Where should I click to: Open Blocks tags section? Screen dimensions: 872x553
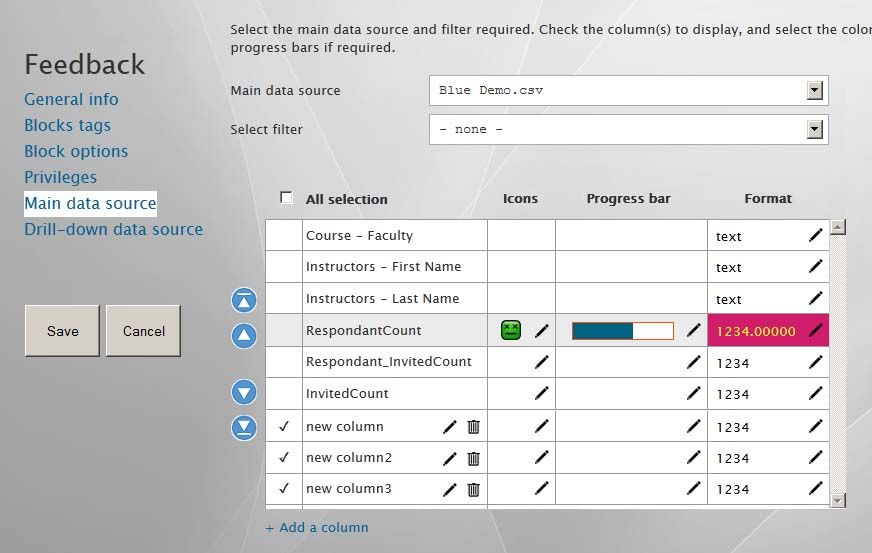click(67, 125)
